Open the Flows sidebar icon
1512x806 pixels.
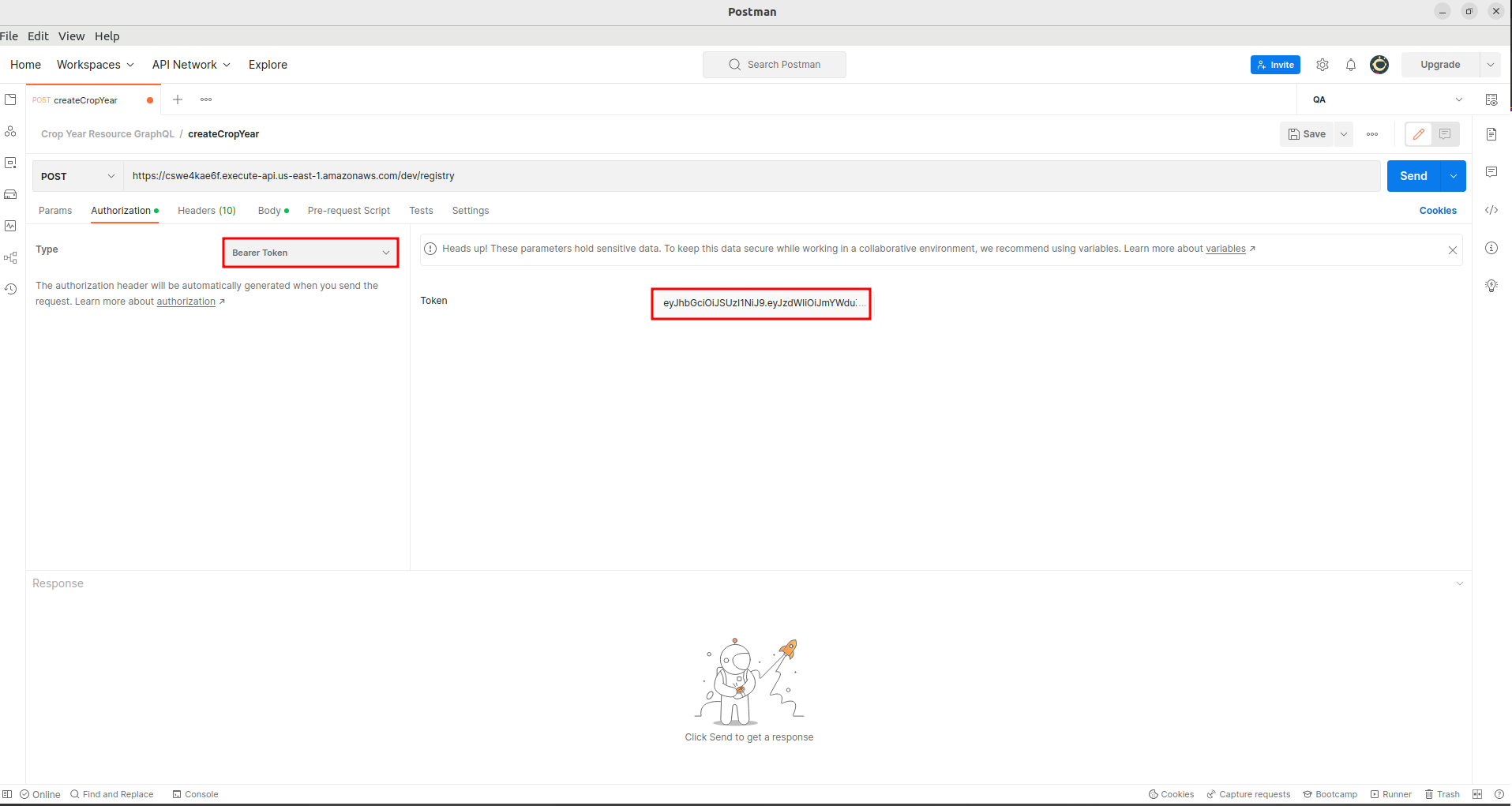pos(10,257)
